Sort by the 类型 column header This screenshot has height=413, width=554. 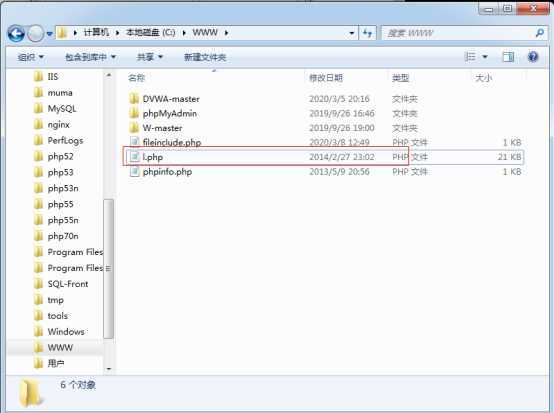tap(400, 78)
